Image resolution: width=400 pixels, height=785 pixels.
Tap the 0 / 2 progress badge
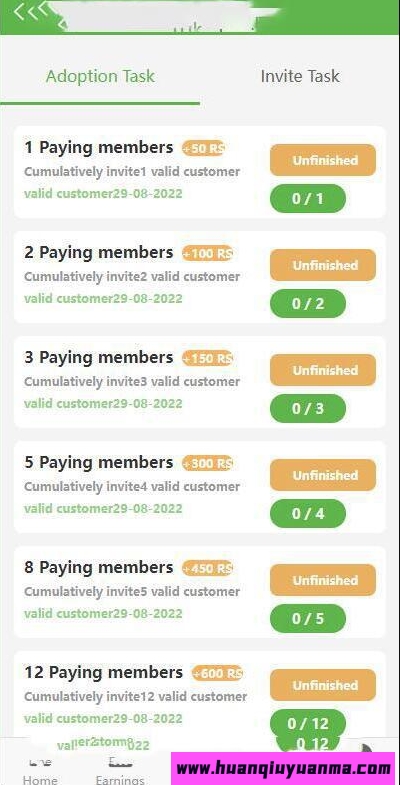[x=308, y=303]
